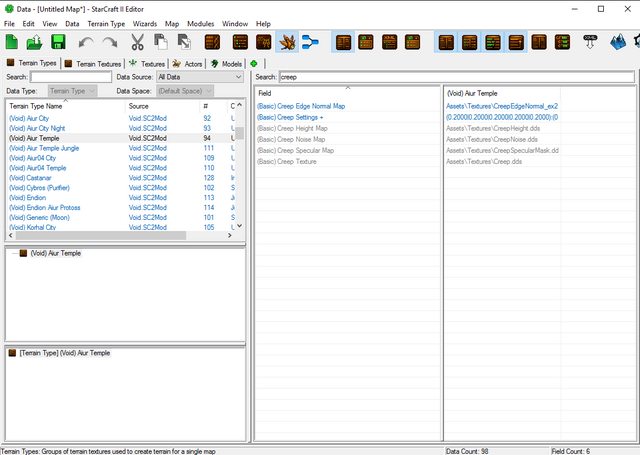
Task: Click the Copy pages icon
Action: 161,42
